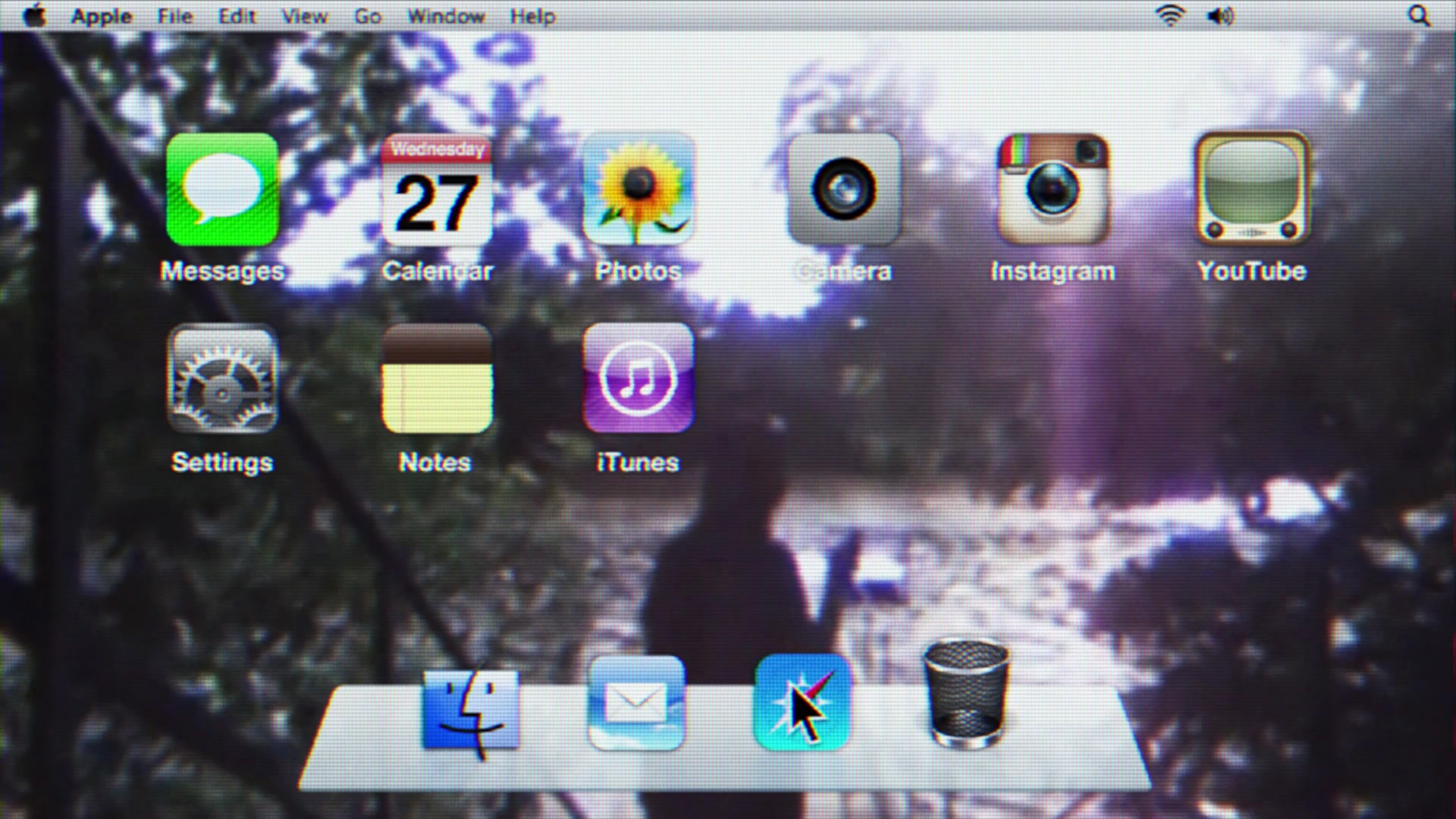
Task: Open the Messages app icon
Action: tap(222, 190)
